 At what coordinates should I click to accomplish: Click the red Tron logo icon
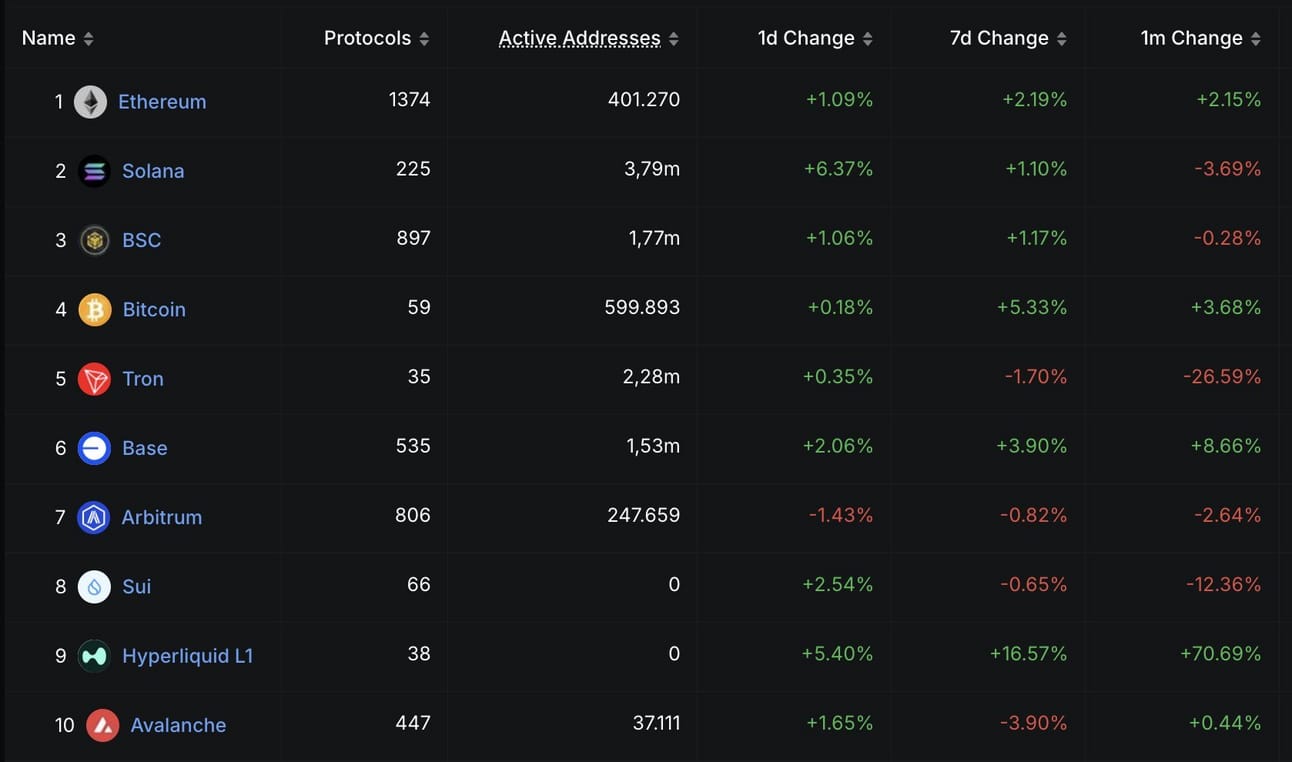[94, 379]
